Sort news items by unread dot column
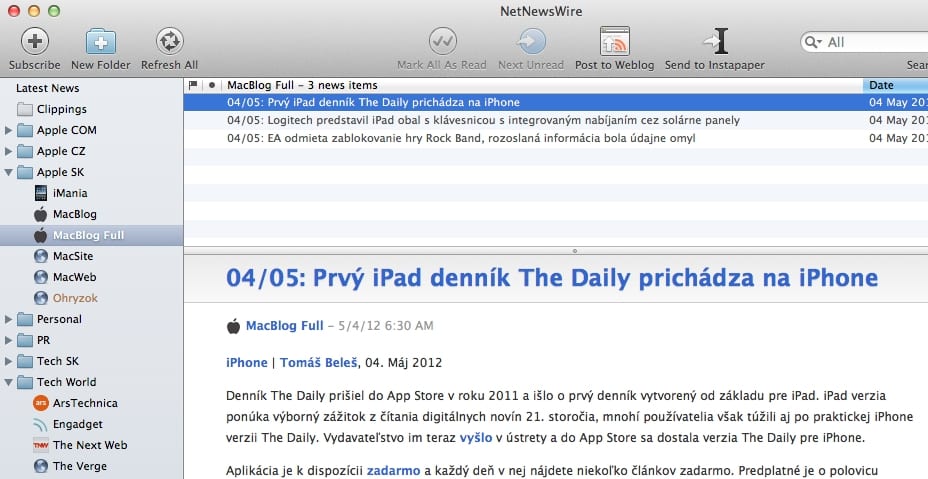This screenshot has width=928, height=479. click(212, 85)
